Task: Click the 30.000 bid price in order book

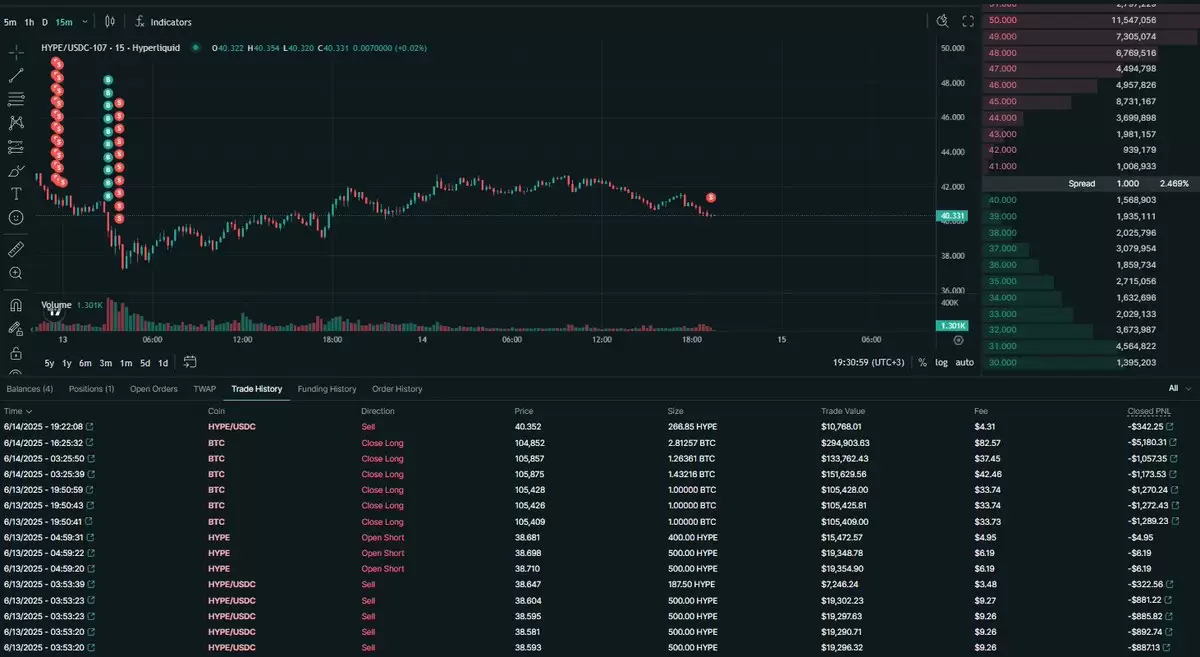Action: (x=1003, y=362)
